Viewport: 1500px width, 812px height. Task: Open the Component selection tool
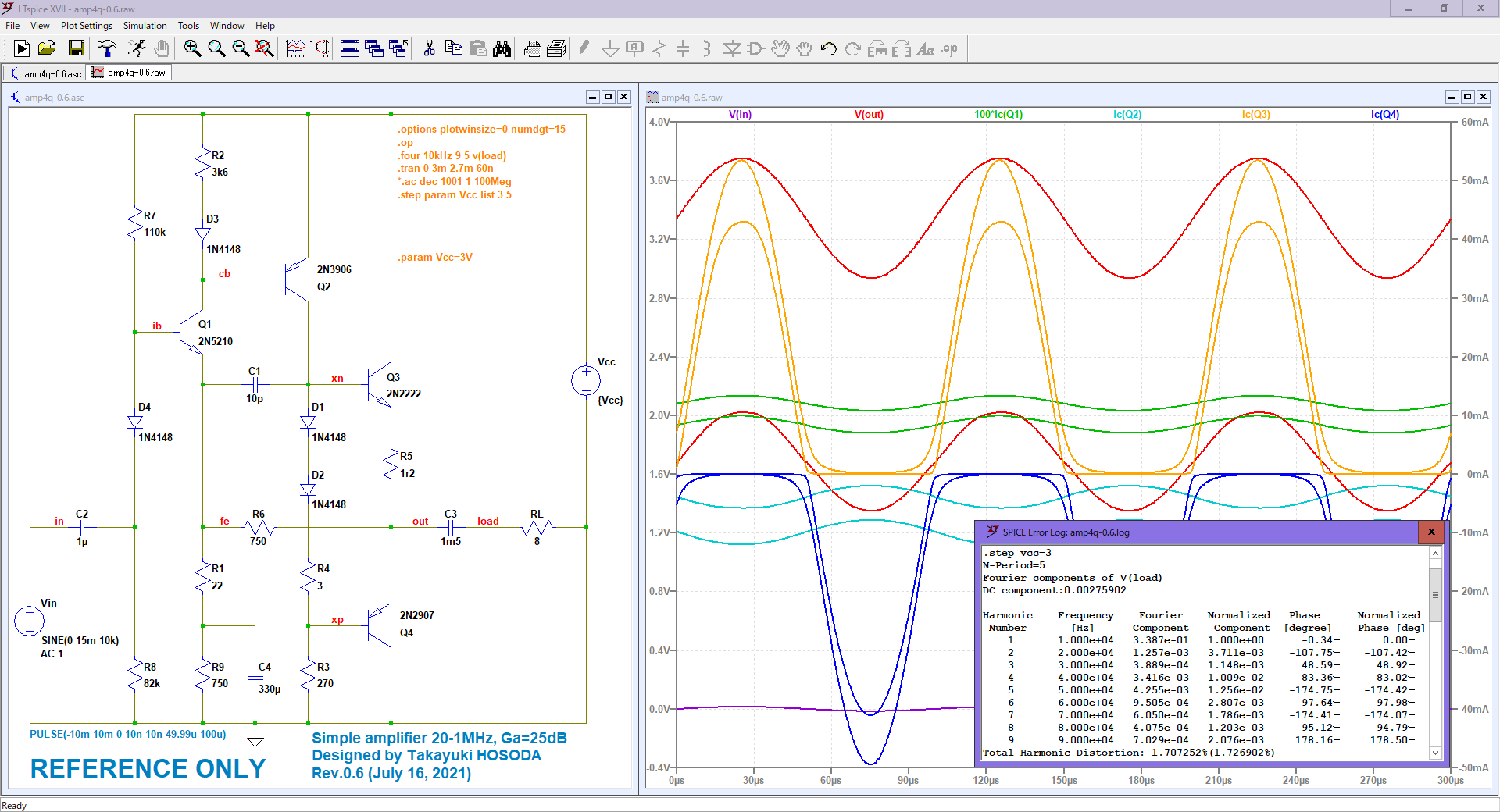(x=755, y=48)
